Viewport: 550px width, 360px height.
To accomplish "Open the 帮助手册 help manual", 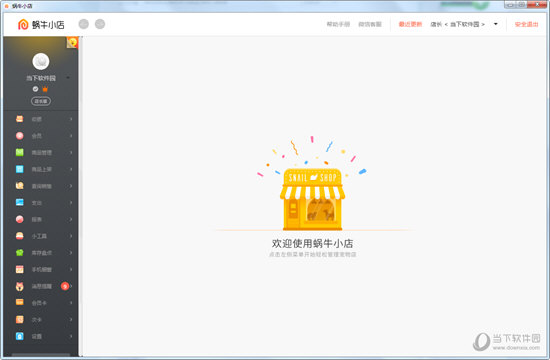I will click(338, 24).
